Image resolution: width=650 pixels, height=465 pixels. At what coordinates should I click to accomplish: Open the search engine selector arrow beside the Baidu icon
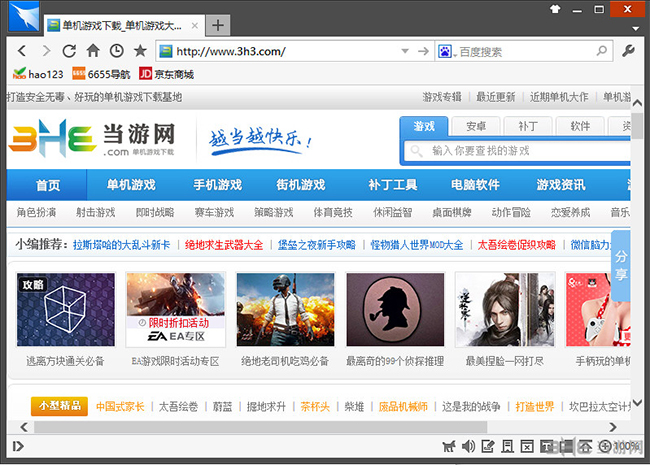(455, 55)
